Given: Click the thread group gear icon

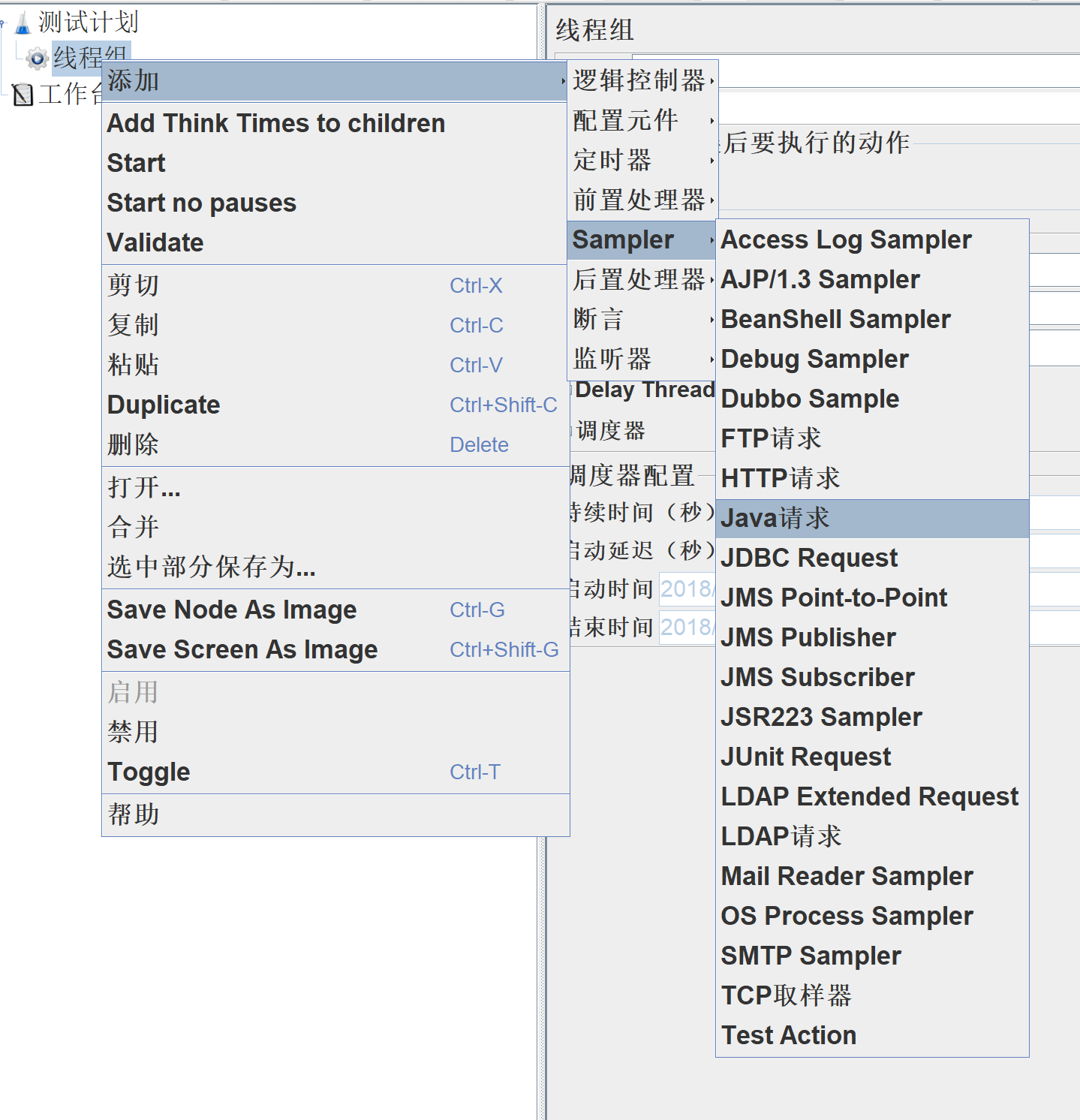Looking at the screenshot, I should 37,58.
